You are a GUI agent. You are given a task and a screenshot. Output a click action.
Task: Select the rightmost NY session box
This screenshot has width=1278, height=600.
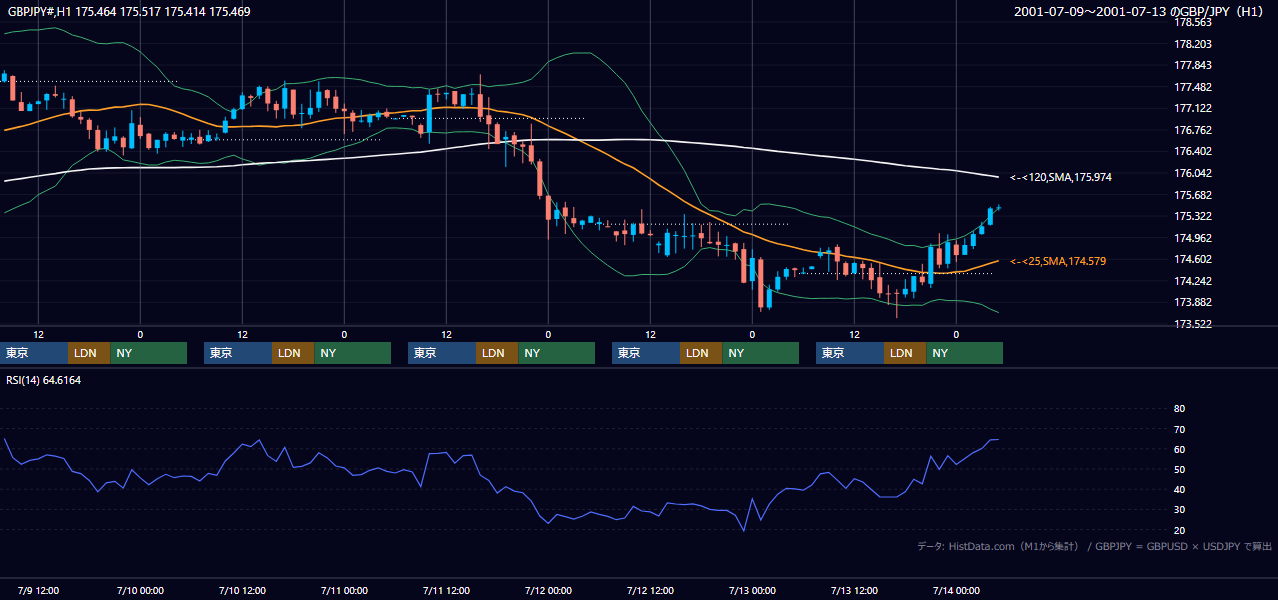click(964, 353)
